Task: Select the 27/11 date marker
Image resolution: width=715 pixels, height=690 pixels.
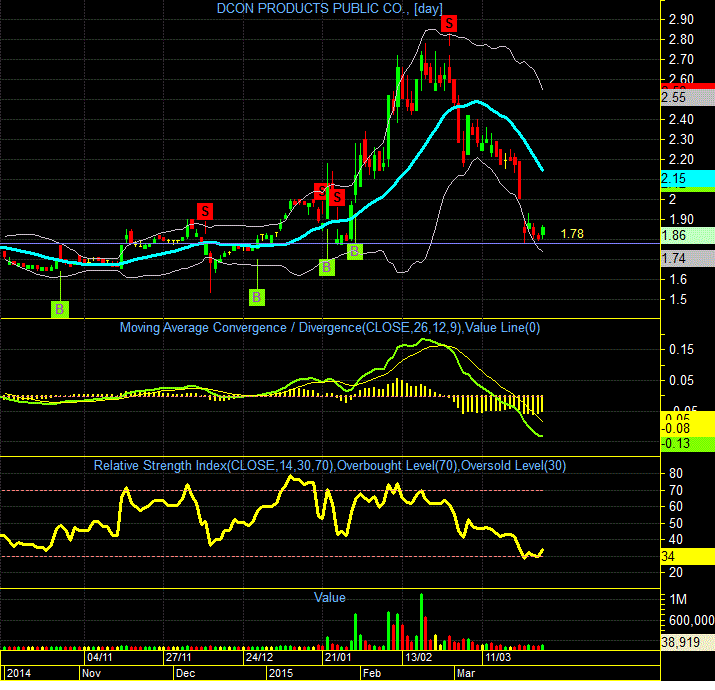Action: pyautogui.click(x=178, y=658)
